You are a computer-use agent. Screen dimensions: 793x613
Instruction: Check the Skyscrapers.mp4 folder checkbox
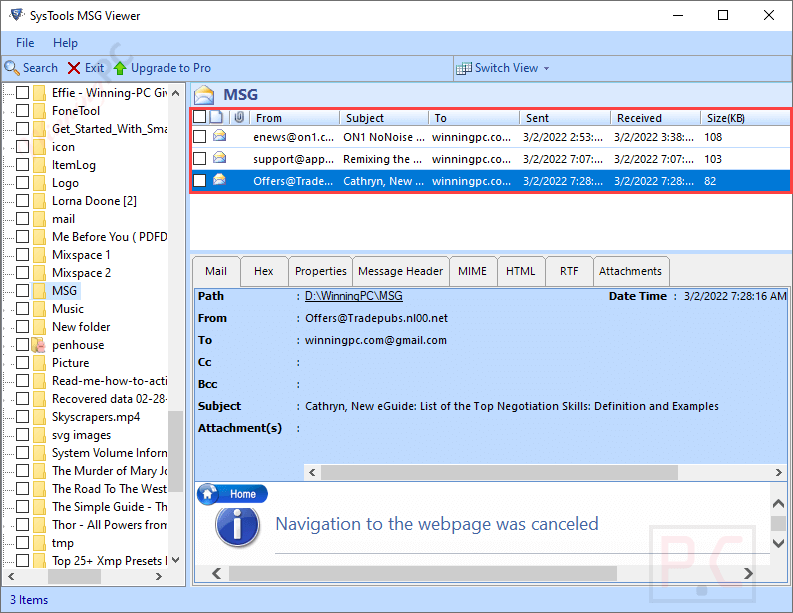[x=22, y=417]
